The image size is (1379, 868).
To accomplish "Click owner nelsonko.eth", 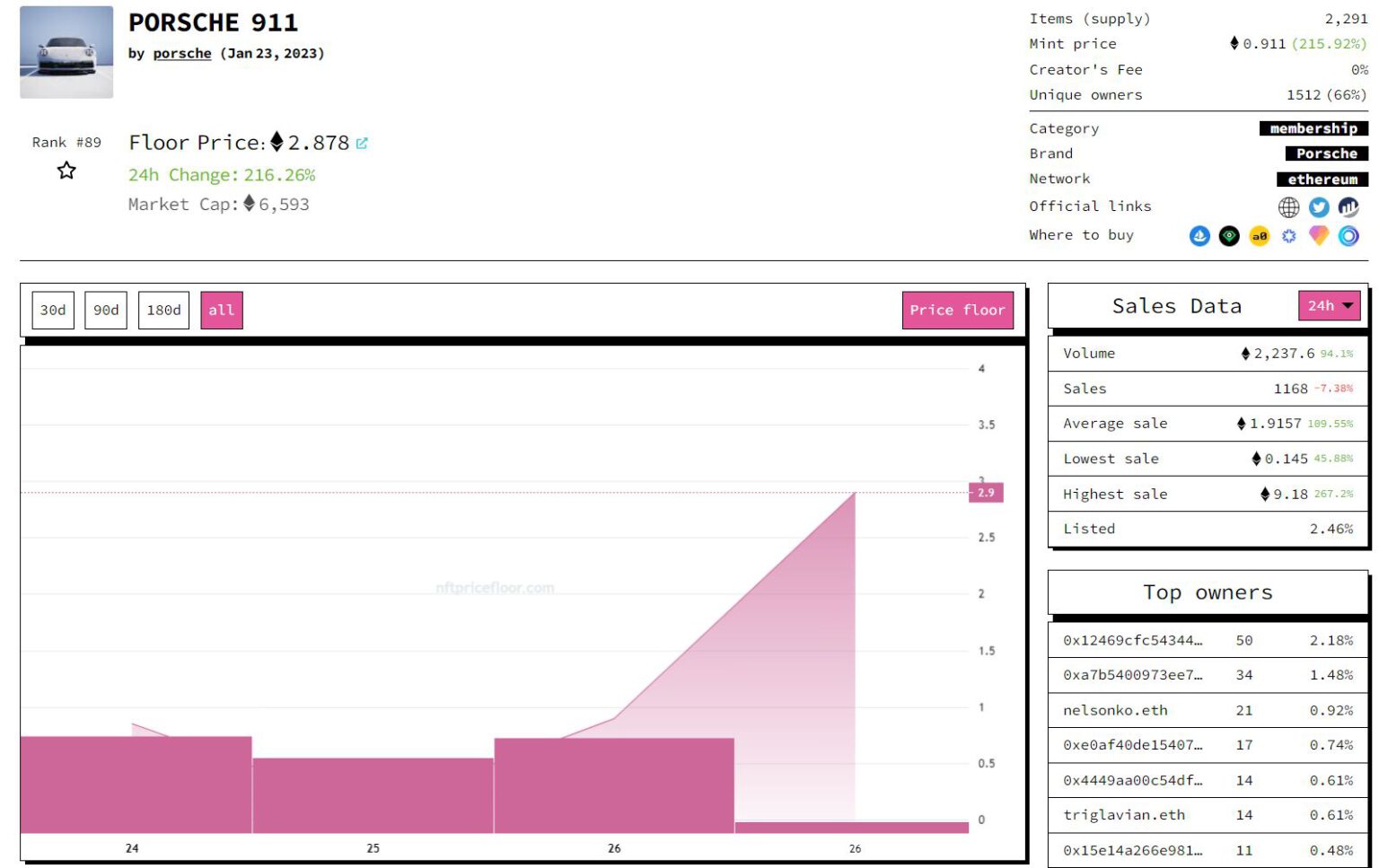I will pyautogui.click(x=1115, y=711).
